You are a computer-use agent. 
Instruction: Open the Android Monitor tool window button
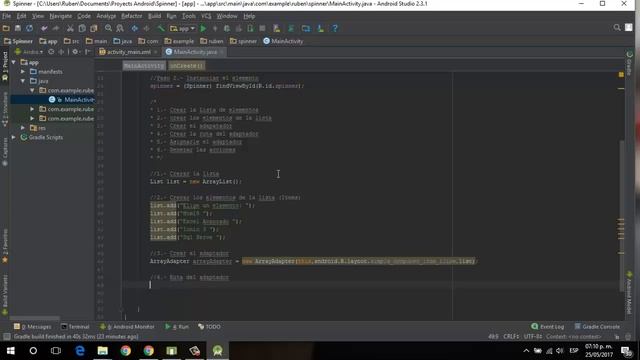[x=127, y=327]
